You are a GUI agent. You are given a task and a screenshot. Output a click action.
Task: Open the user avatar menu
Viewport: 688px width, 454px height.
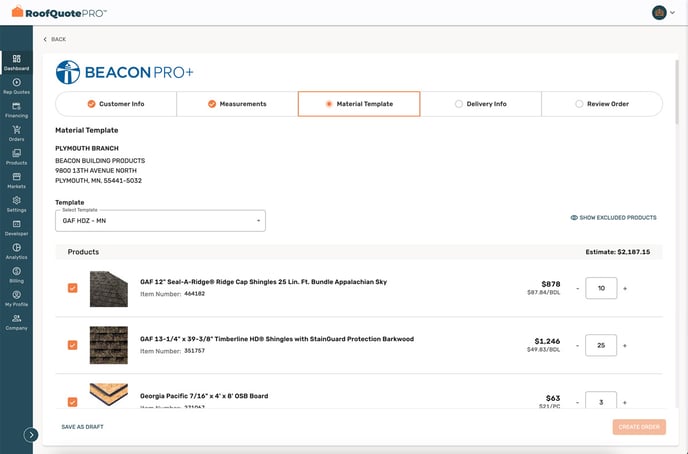click(x=659, y=13)
